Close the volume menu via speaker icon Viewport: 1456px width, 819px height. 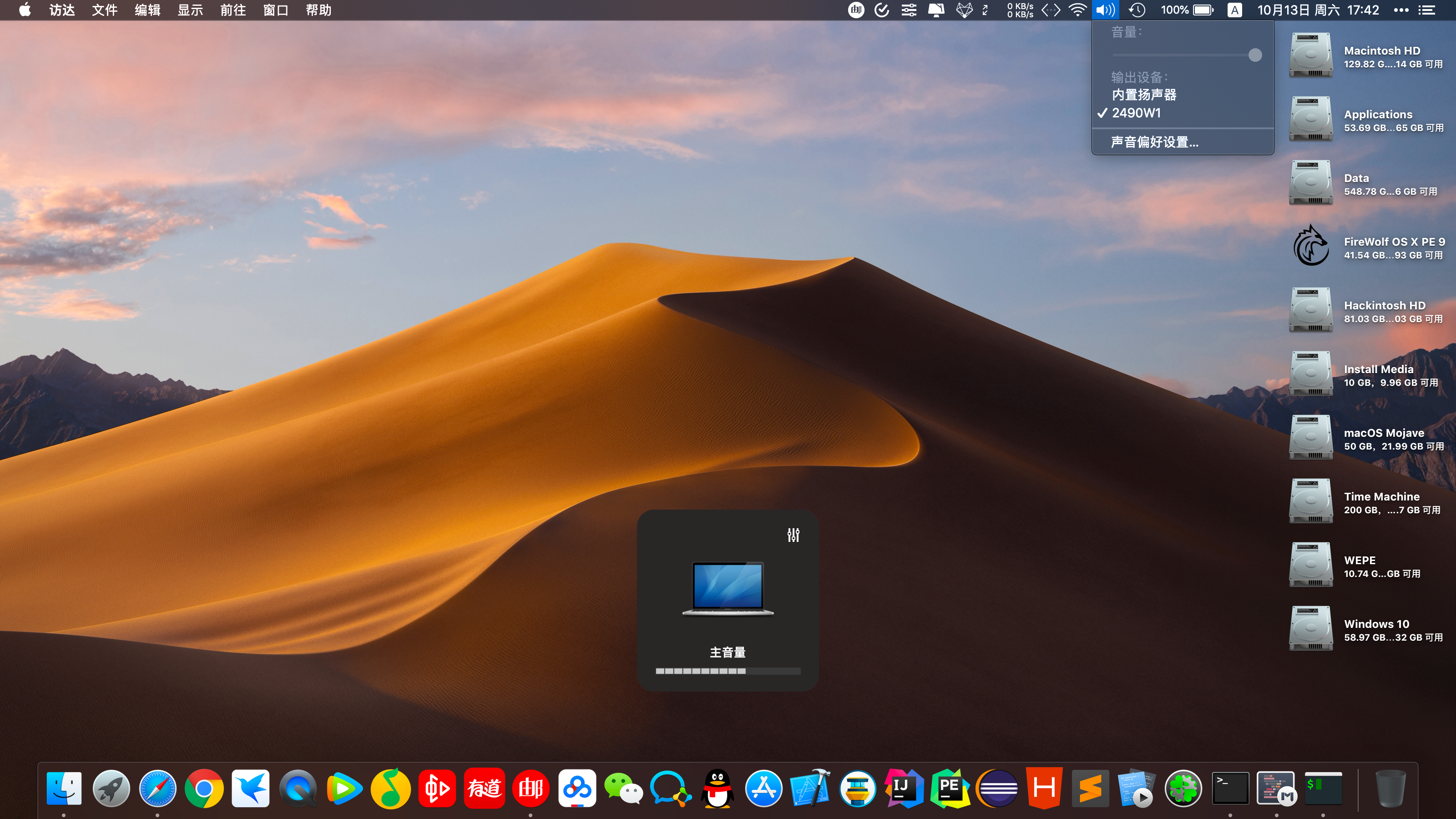(1105, 10)
